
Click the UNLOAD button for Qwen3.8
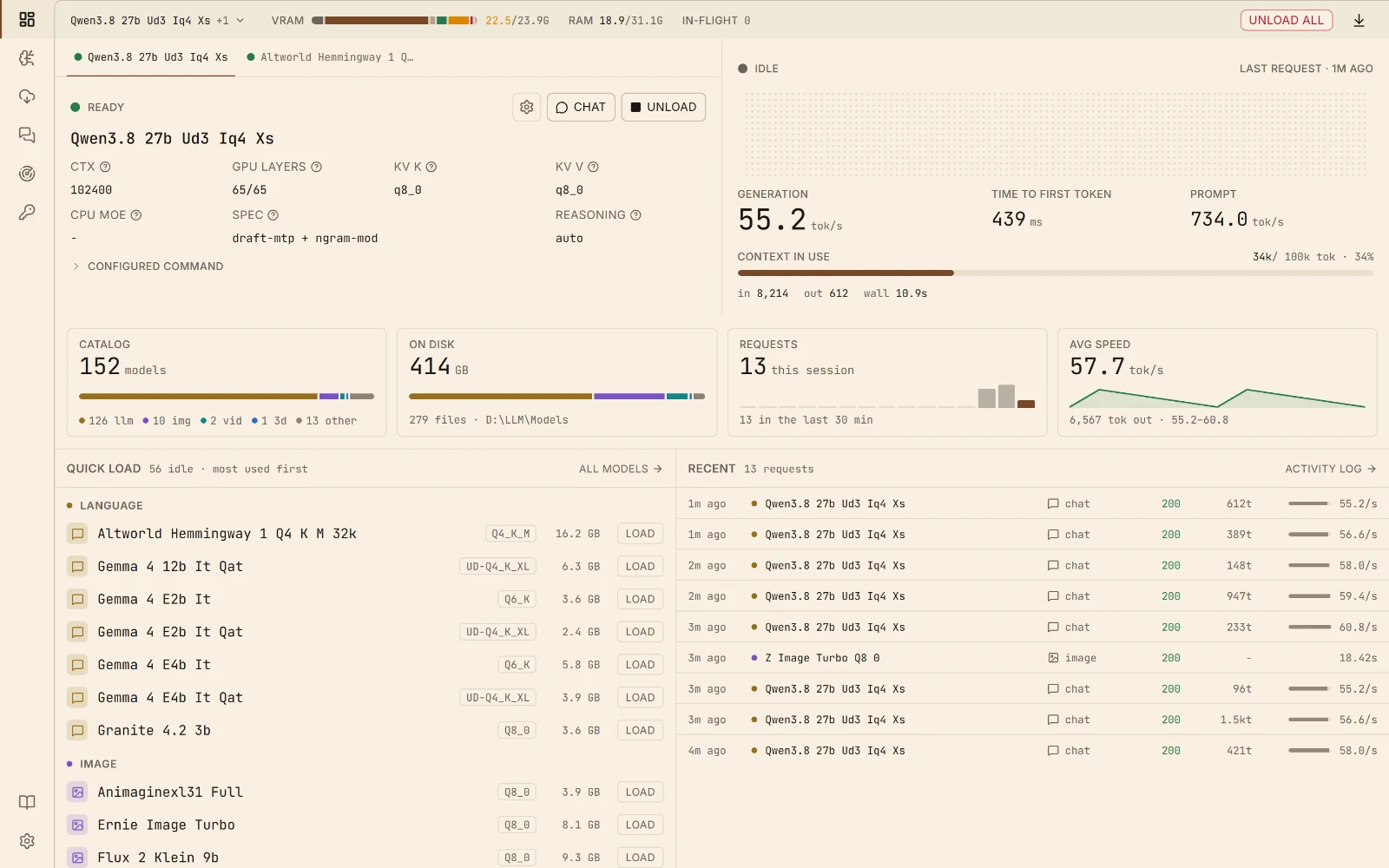[x=663, y=107]
